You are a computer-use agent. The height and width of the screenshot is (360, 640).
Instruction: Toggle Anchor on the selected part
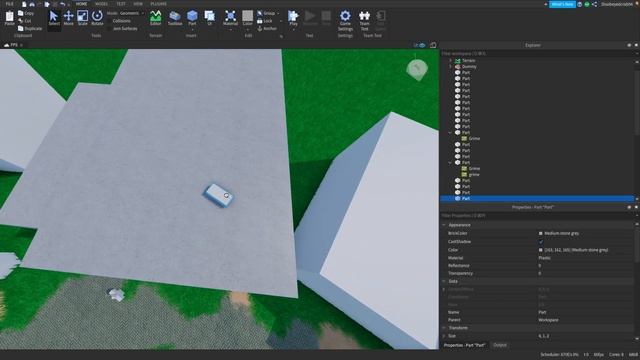pos(267,29)
